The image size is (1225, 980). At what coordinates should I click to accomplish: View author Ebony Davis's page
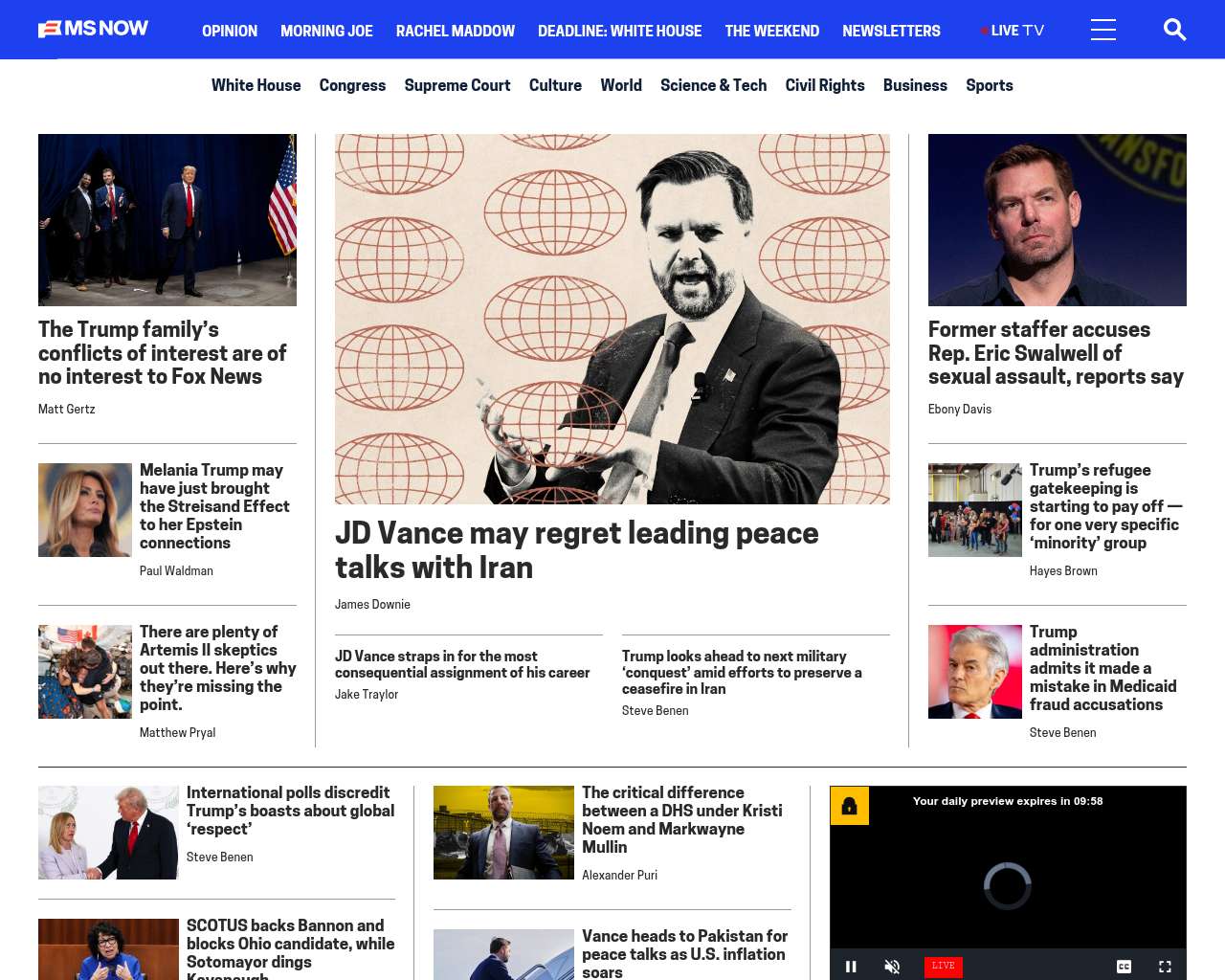point(960,409)
